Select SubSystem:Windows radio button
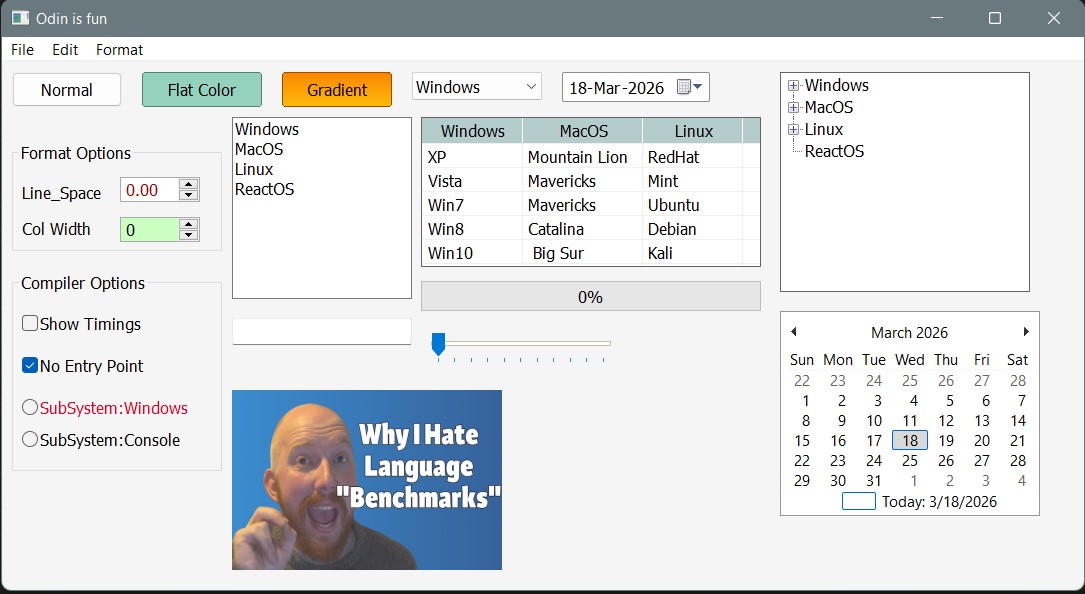 [30, 407]
